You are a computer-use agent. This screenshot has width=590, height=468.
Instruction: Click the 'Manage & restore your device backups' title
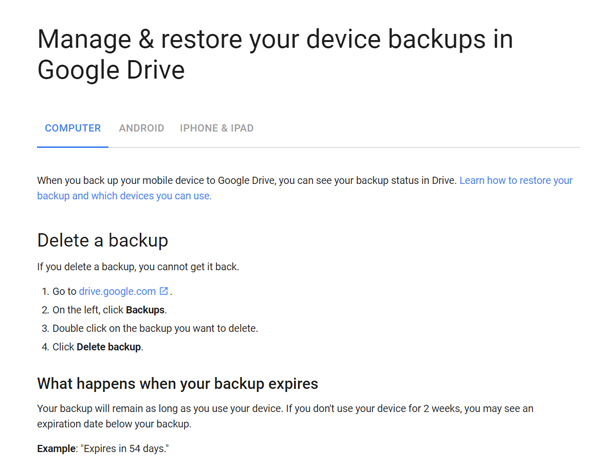coord(275,55)
